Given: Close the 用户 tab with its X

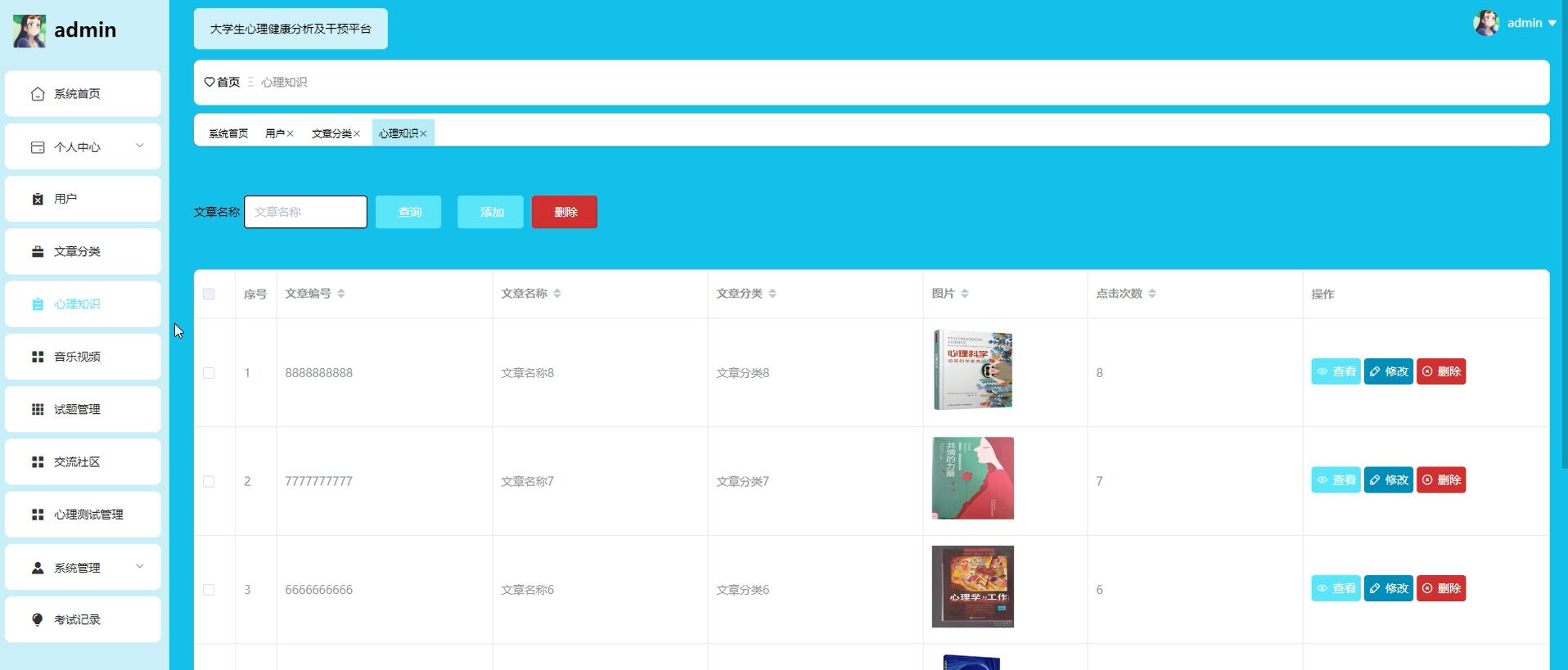Looking at the screenshot, I should coord(290,133).
